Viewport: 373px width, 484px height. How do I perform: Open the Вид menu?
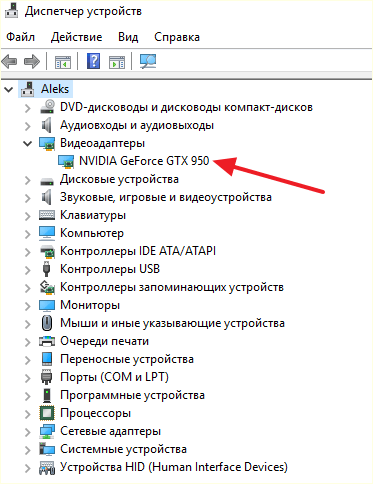click(x=128, y=37)
